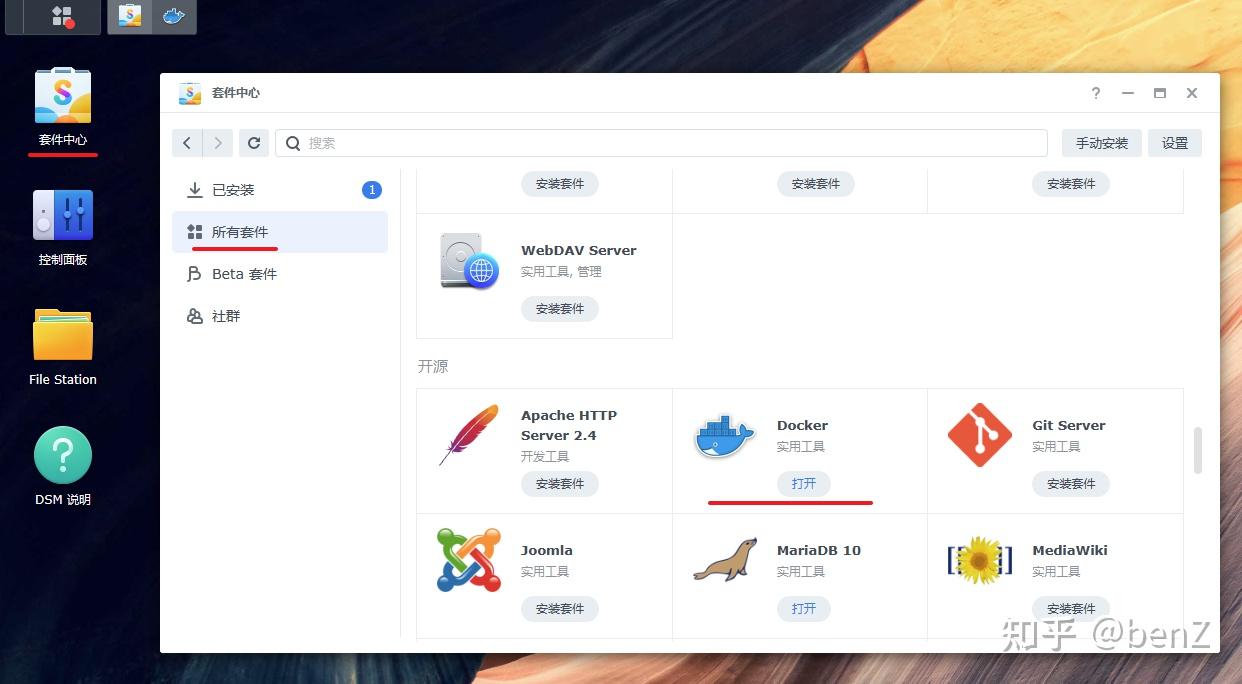Refresh the package list
The image size is (1242, 684).
(x=253, y=142)
